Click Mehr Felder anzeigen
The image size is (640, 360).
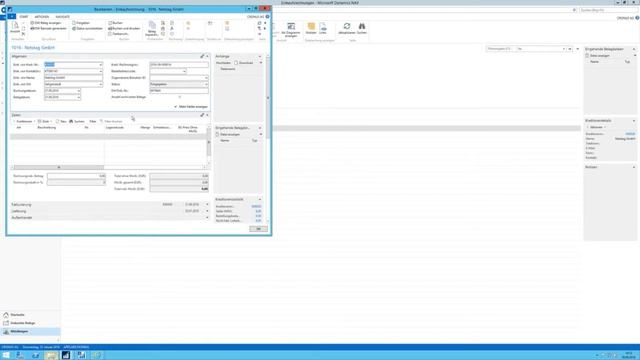pyautogui.click(x=191, y=107)
